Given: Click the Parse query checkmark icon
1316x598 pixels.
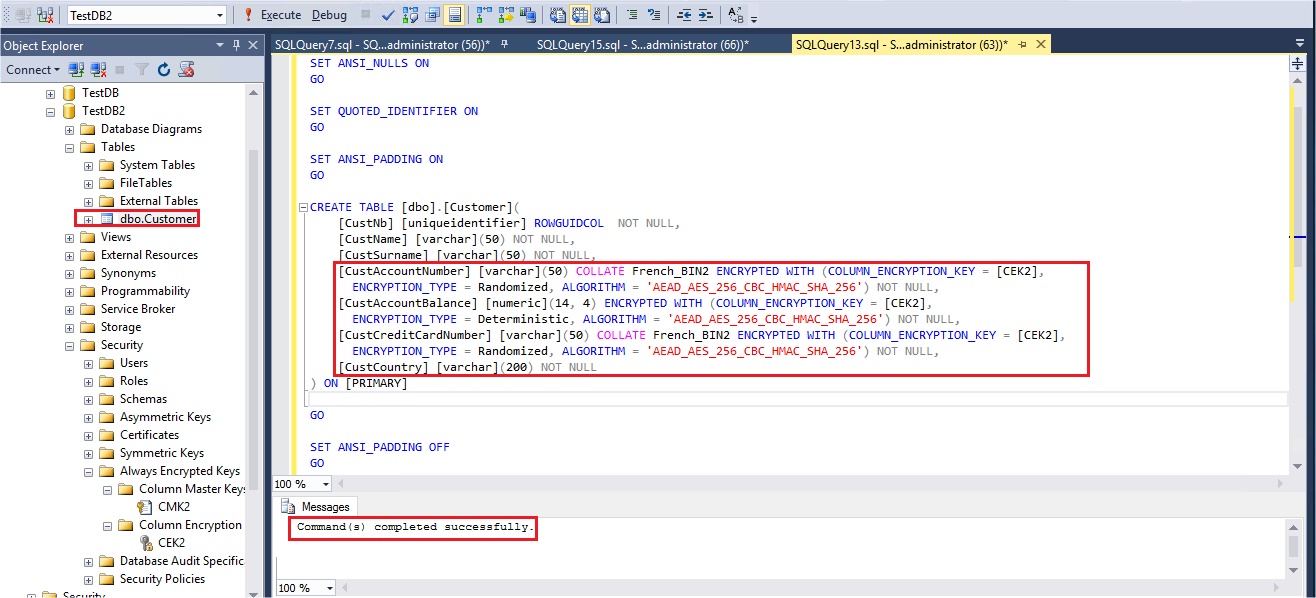Looking at the screenshot, I should coord(388,15).
